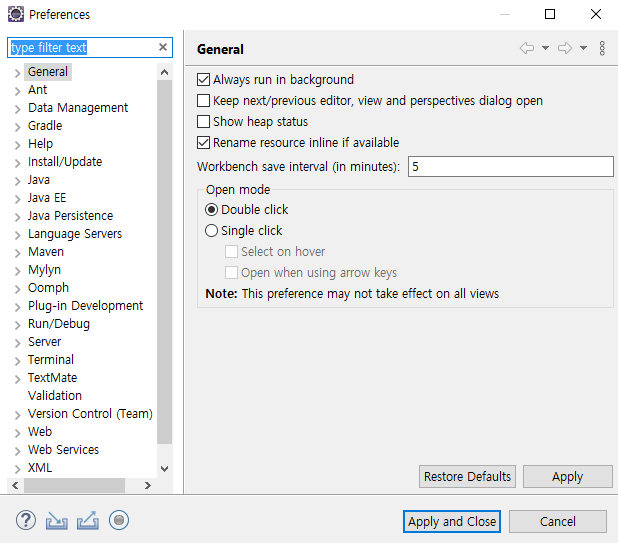Clear the filter text with the X icon

pos(163,47)
